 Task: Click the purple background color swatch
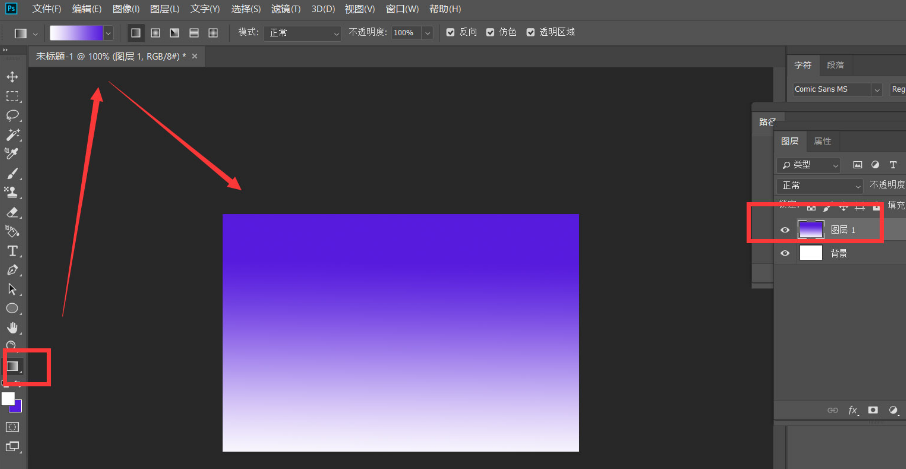coord(16,405)
